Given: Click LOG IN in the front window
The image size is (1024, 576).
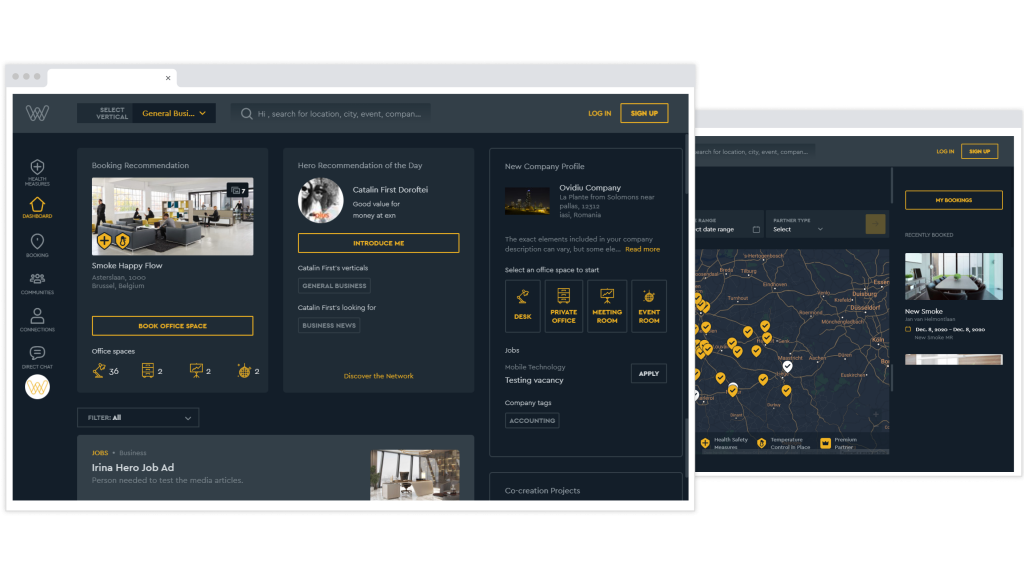Looking at the screenshot, I should (x=600, y=114).
